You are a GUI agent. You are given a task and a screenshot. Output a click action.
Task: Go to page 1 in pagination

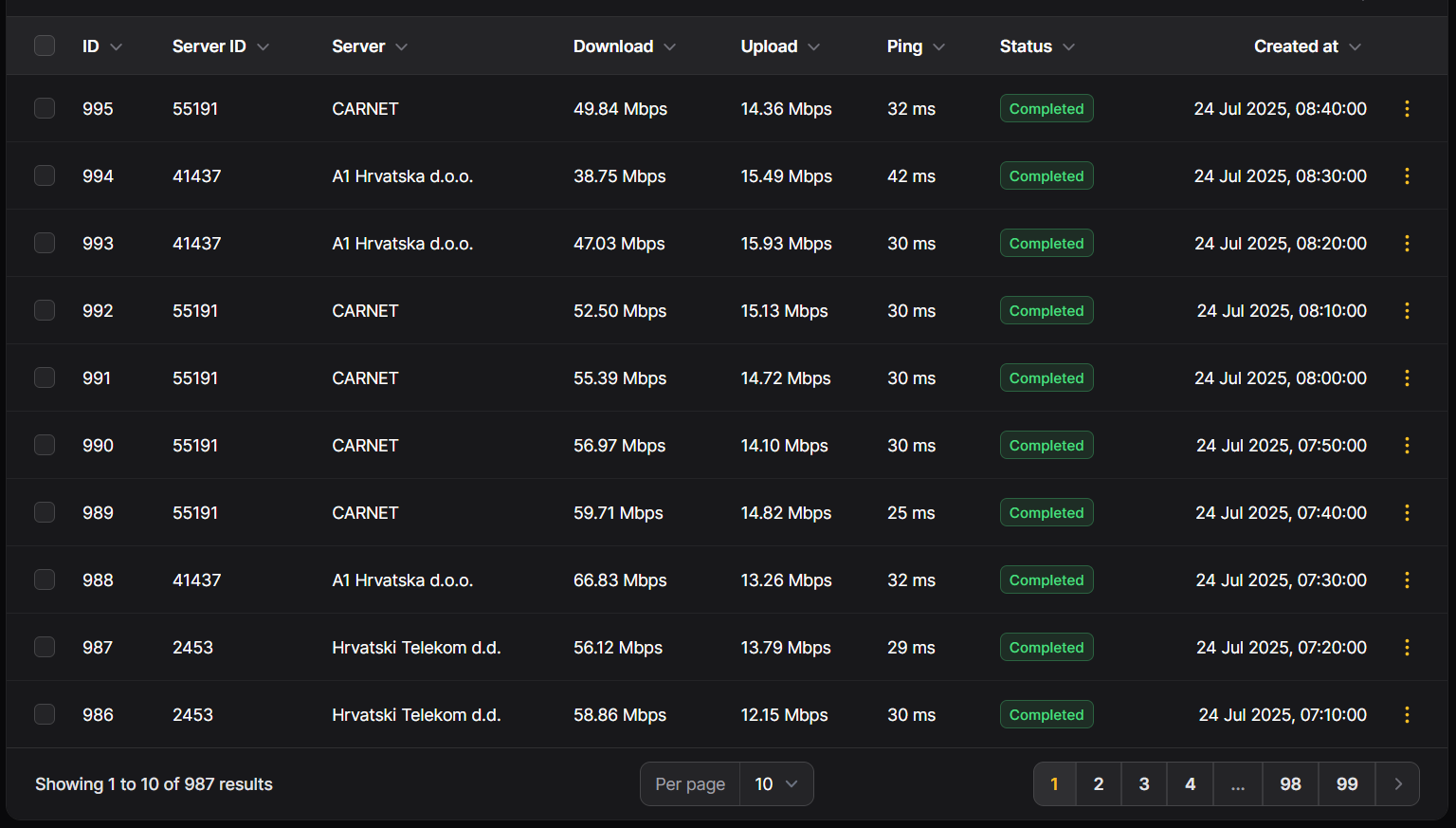pyautogui.click(x=1054, y=784)
